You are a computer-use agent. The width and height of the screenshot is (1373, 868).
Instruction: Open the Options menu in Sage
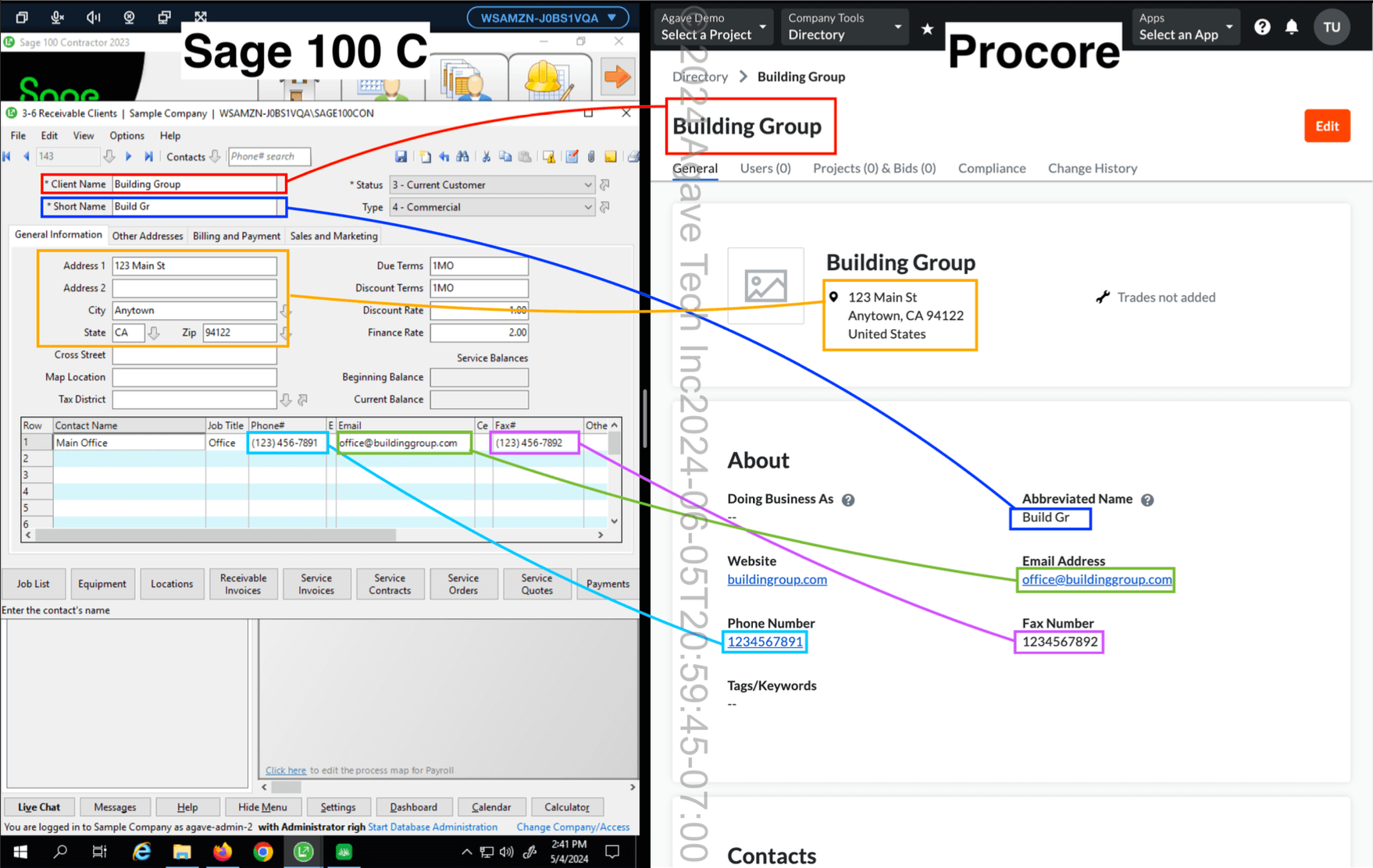pos(127,135)
